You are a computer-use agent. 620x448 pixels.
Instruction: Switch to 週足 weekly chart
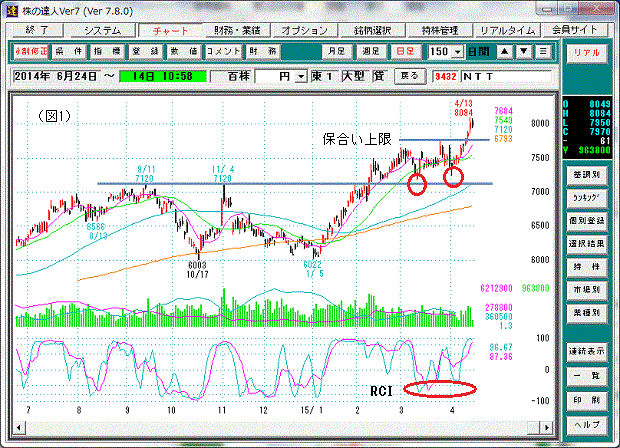tap(371, 51)
